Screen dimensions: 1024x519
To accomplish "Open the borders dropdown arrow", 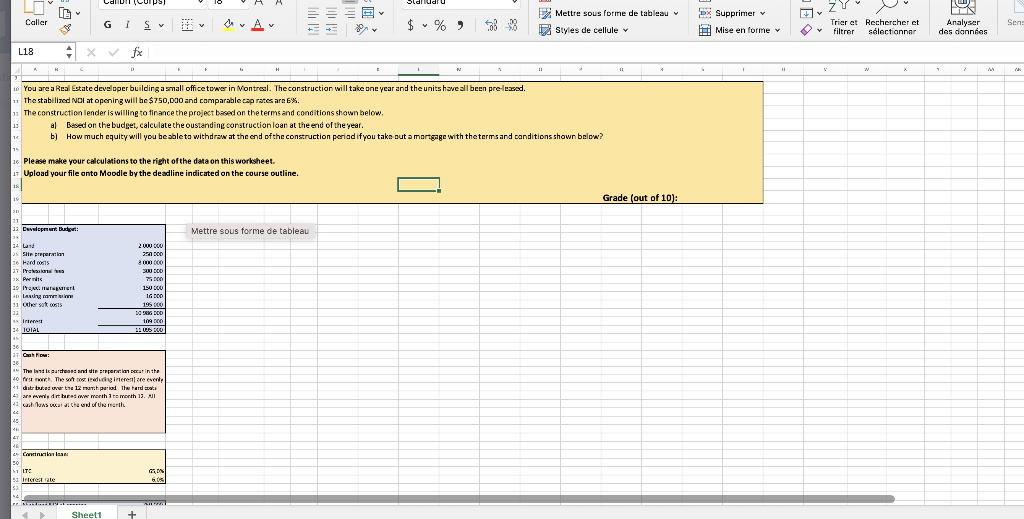I will tap(202, 25).
